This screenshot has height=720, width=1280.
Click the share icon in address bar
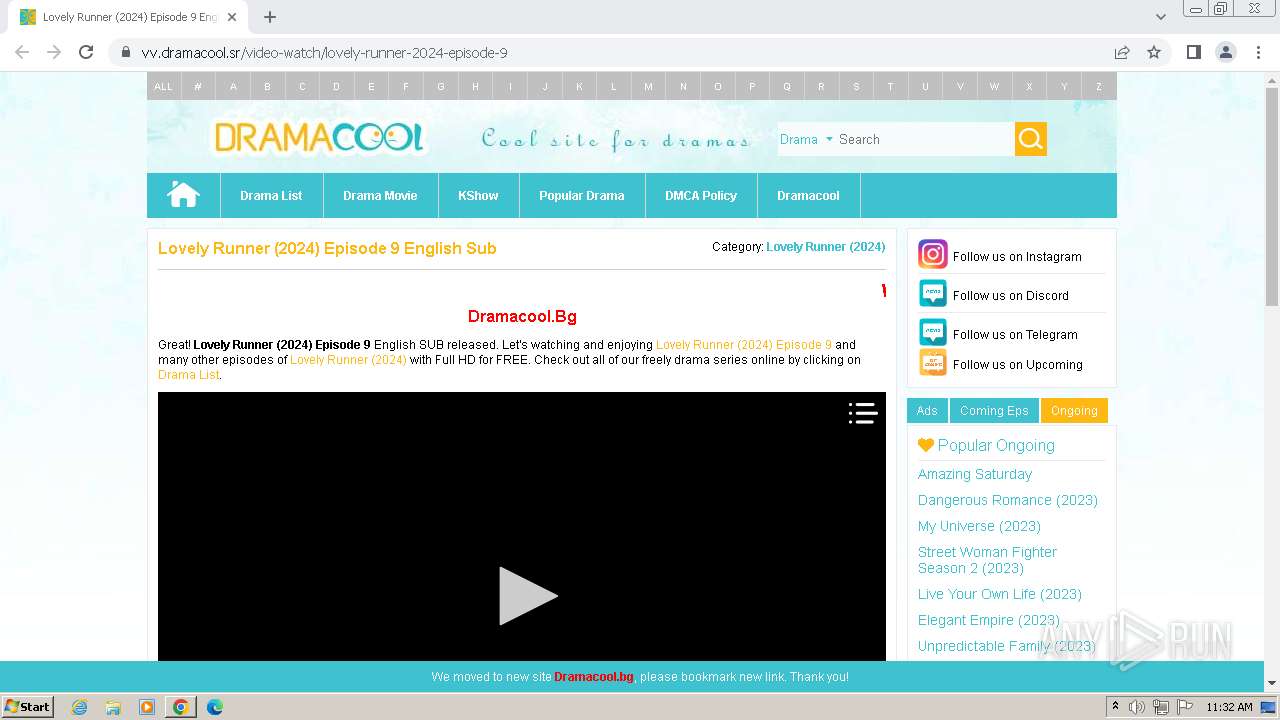(1122, 52)
